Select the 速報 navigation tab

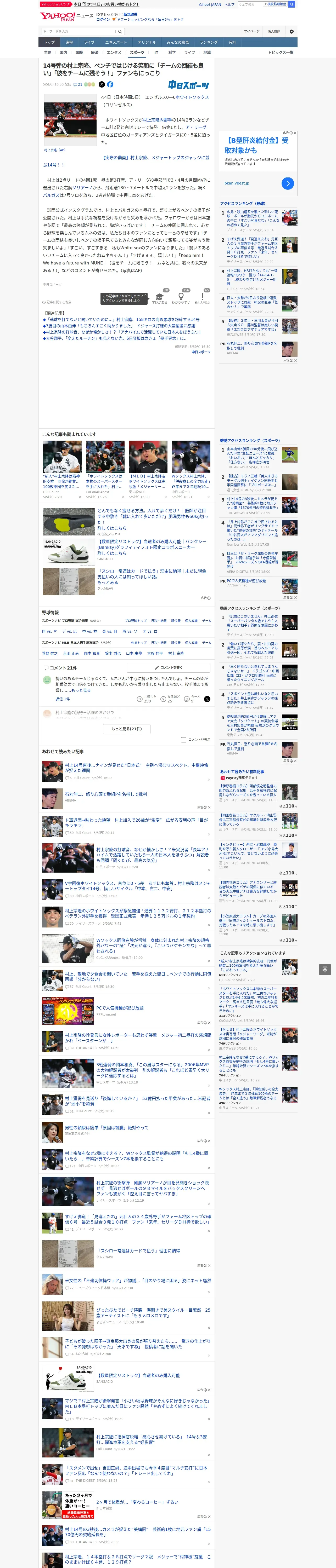(x=69, y=43)
